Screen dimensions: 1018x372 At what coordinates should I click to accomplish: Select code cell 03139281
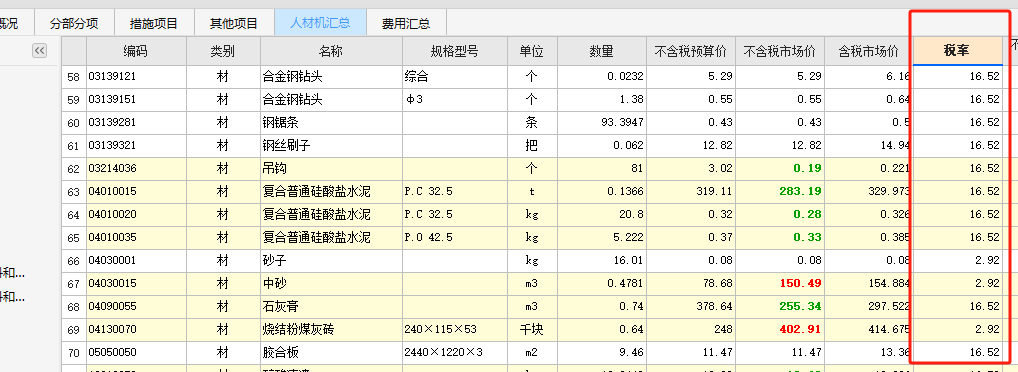pyautogui.click(x=136, y=122)
